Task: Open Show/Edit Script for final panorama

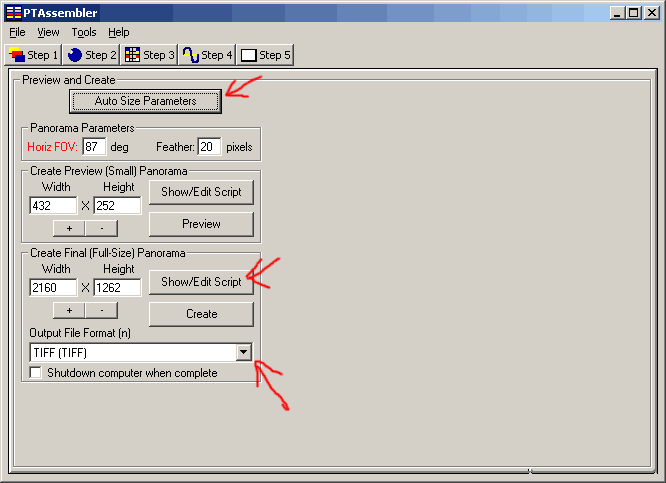Action: click(201, 282)
